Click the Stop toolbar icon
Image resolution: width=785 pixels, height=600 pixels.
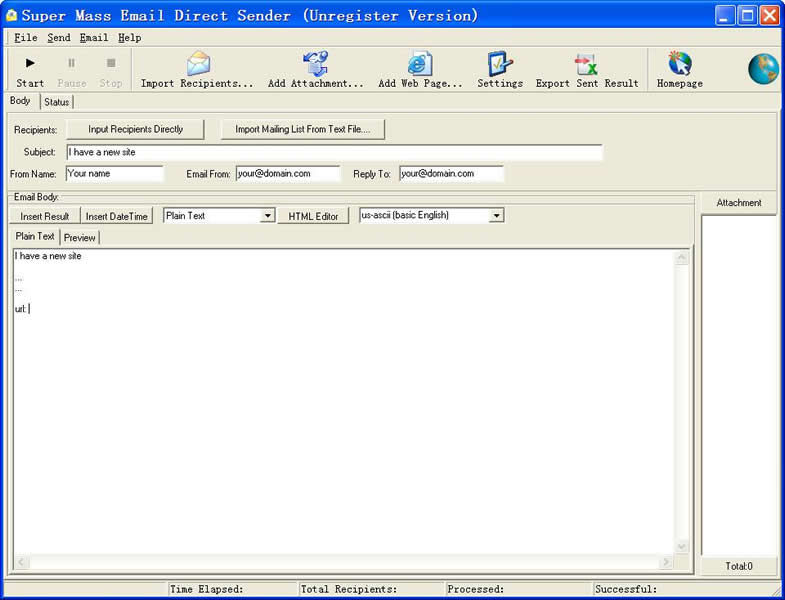tap(111, 63)
